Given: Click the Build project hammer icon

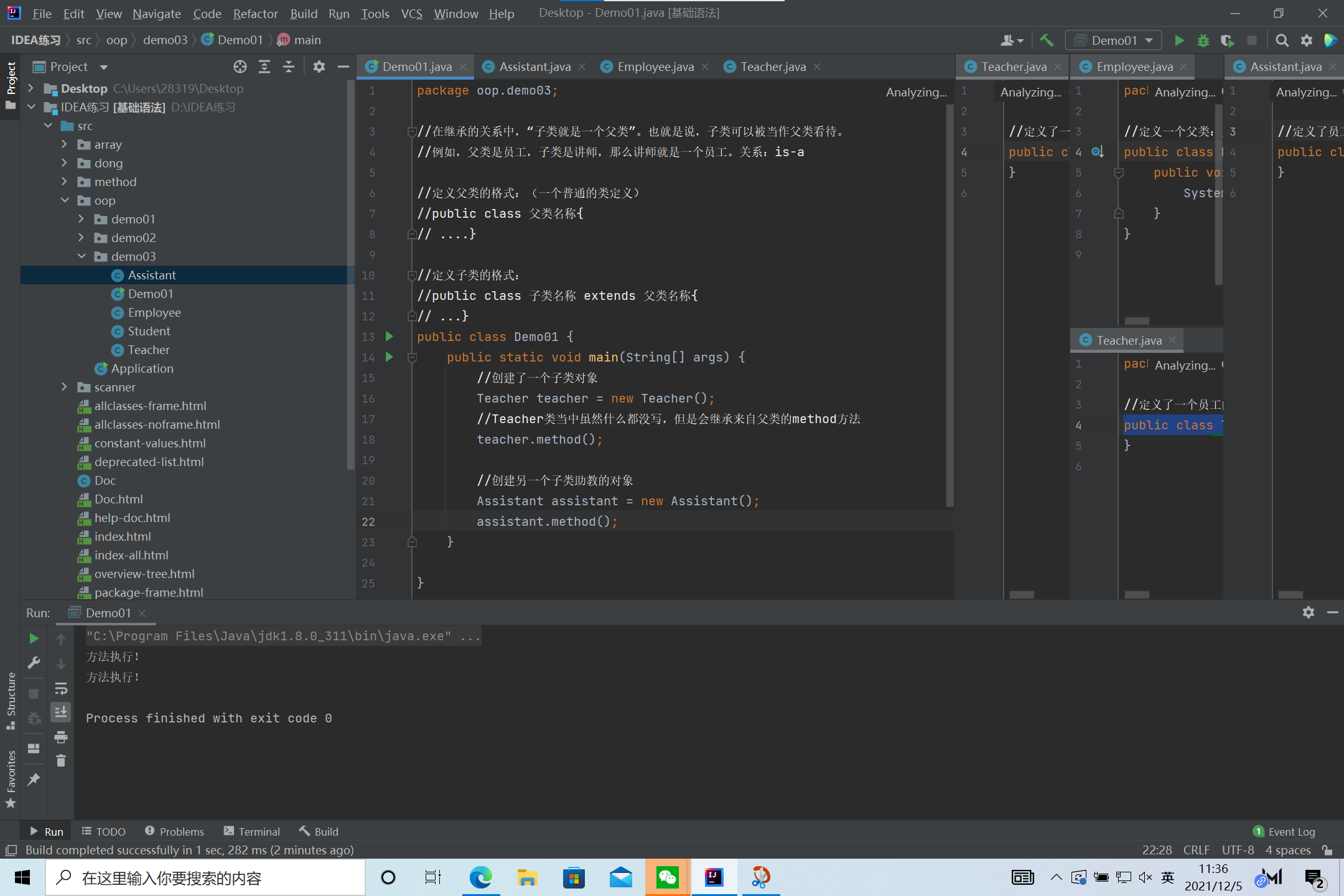Looking at the screenshot, I should (1047, 40).
